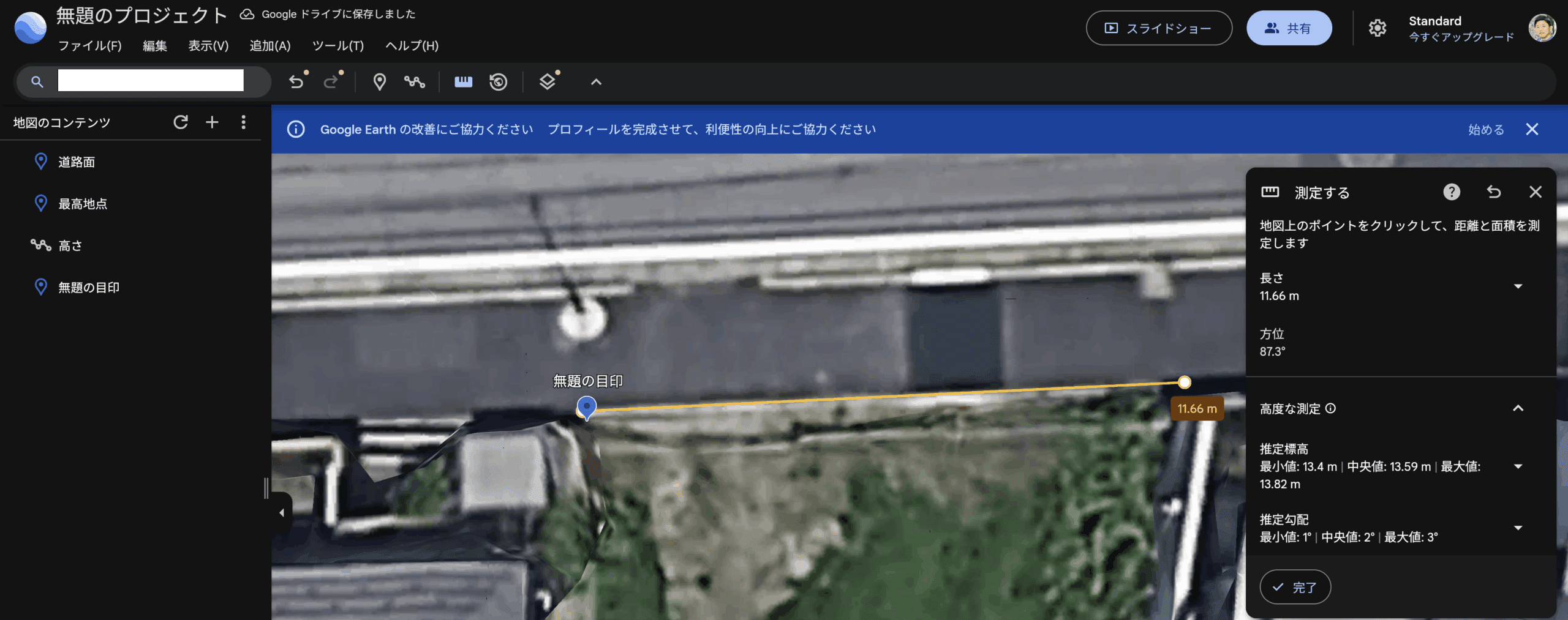Click the 方位 87.3° value
The width and height of the screenshot is (1568, 620).
[x=1272, y=351]
